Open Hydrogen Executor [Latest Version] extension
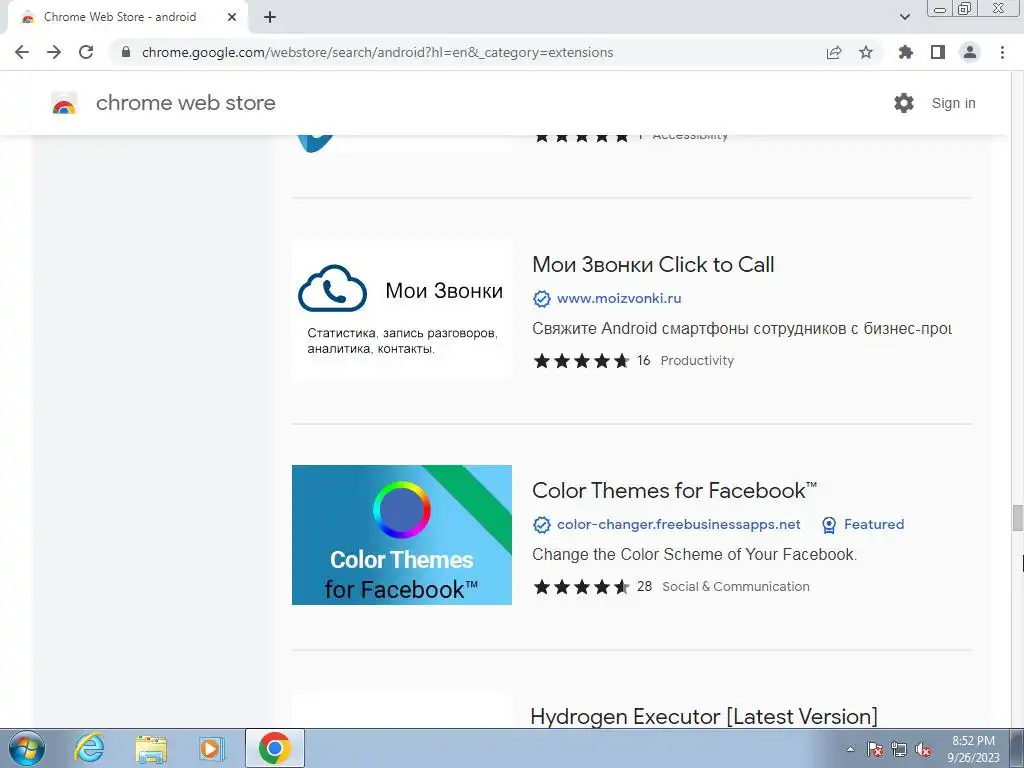The image size is (1024, 768). (x=704, y=716)
